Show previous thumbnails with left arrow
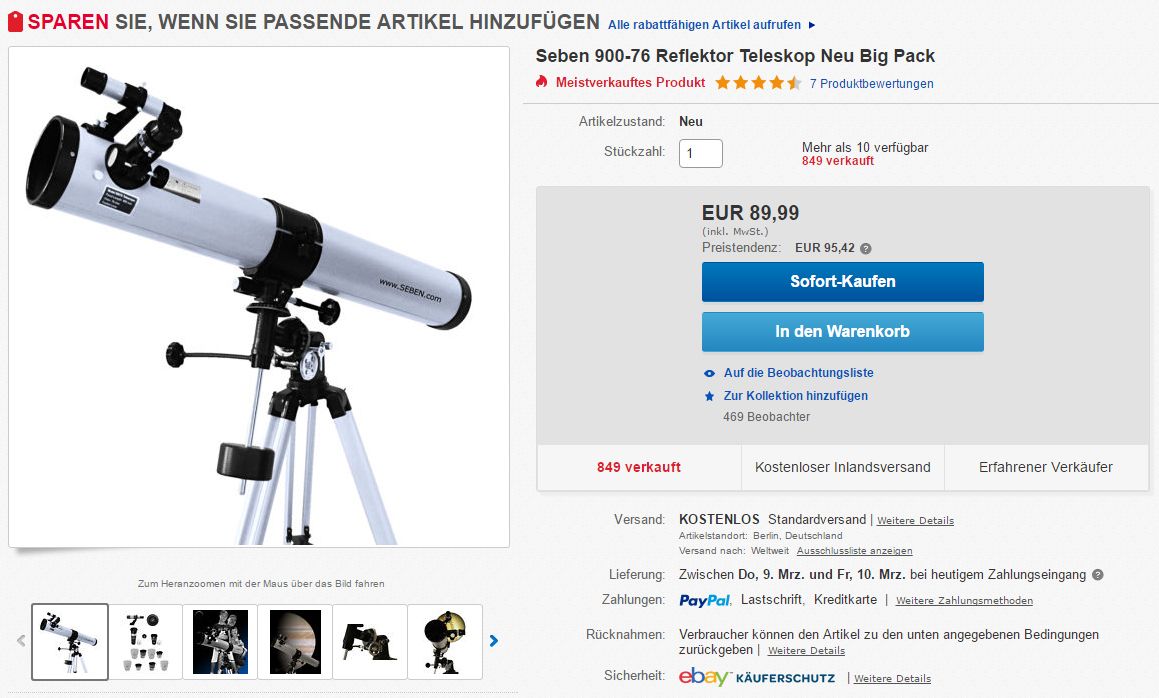 click(x=21, y=641)
